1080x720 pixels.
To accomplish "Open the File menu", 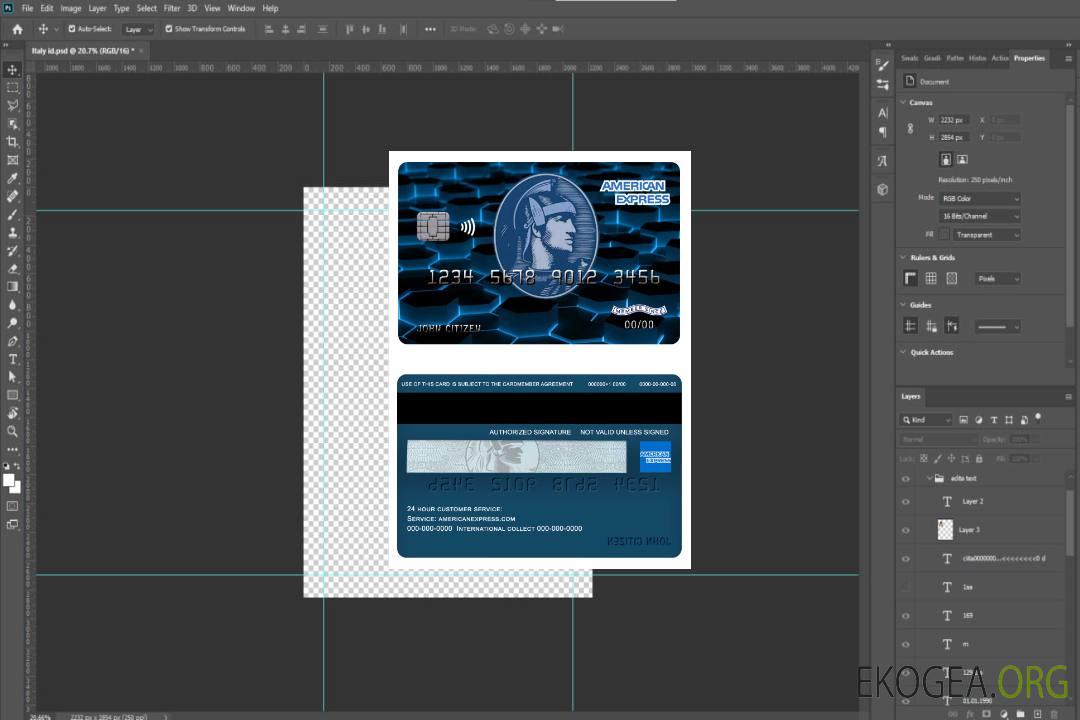I will coord(28,8).
